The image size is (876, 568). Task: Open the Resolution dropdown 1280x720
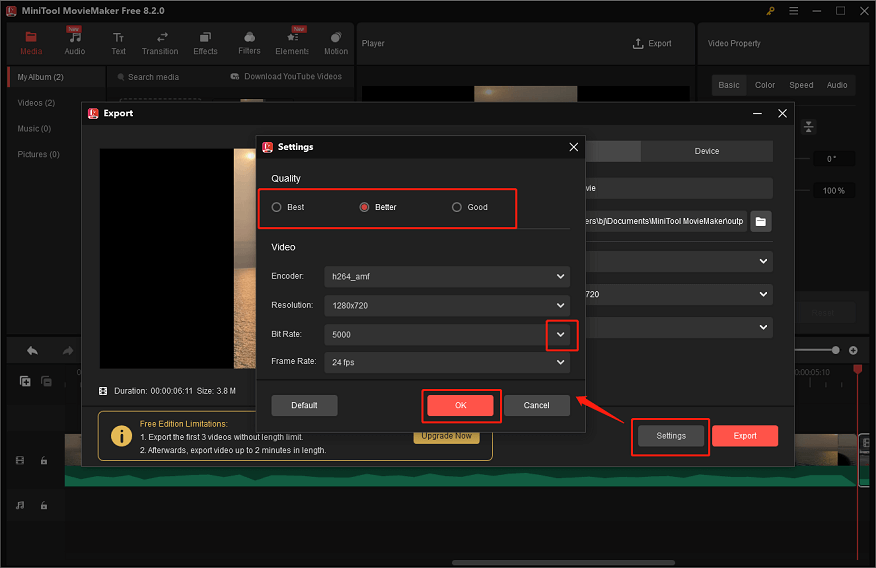pyautogui.click(x=447, y=306)
